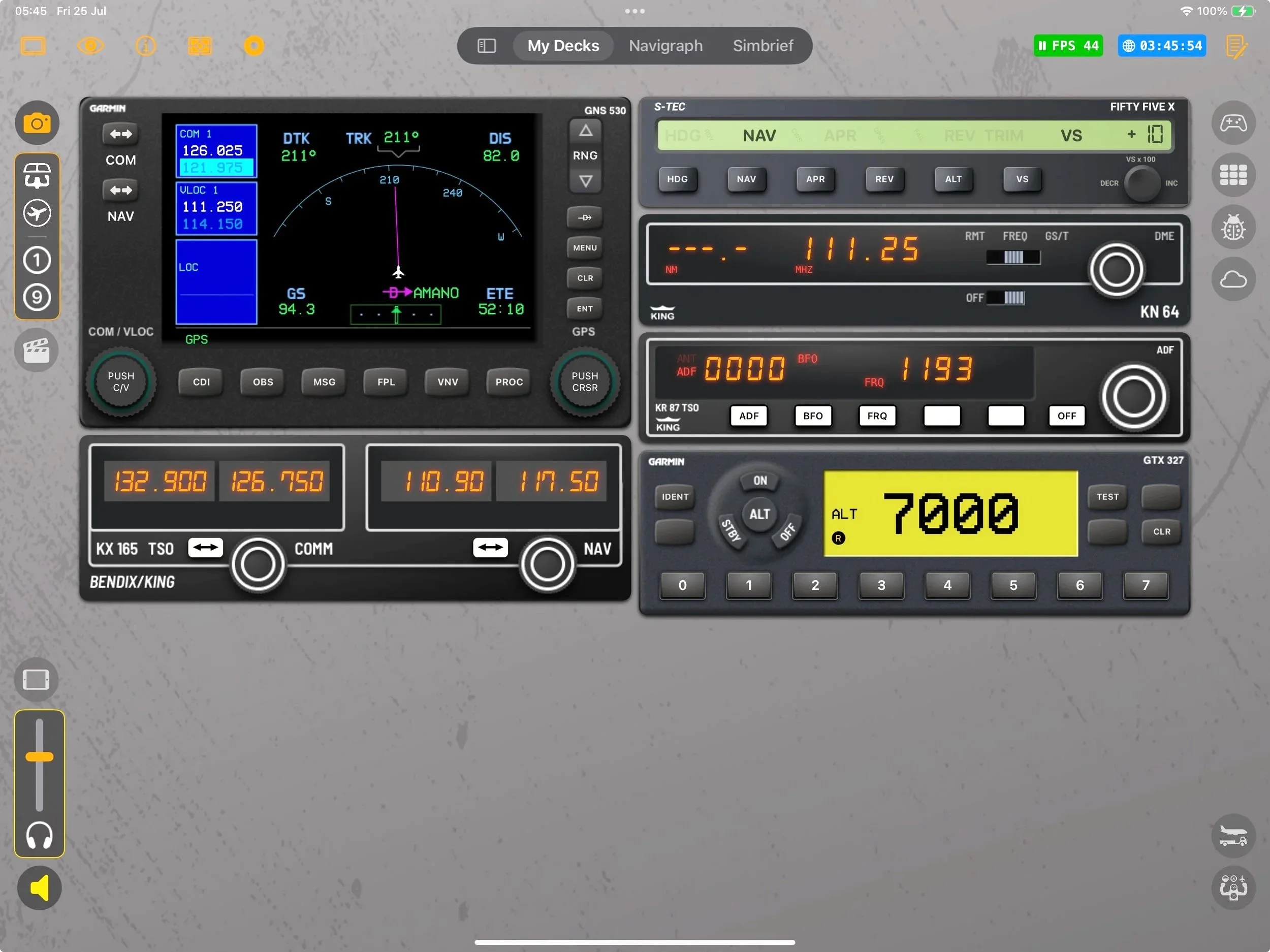Open the cloud icon
This screenshot has height=952, width=1270.
(1233, 279)
